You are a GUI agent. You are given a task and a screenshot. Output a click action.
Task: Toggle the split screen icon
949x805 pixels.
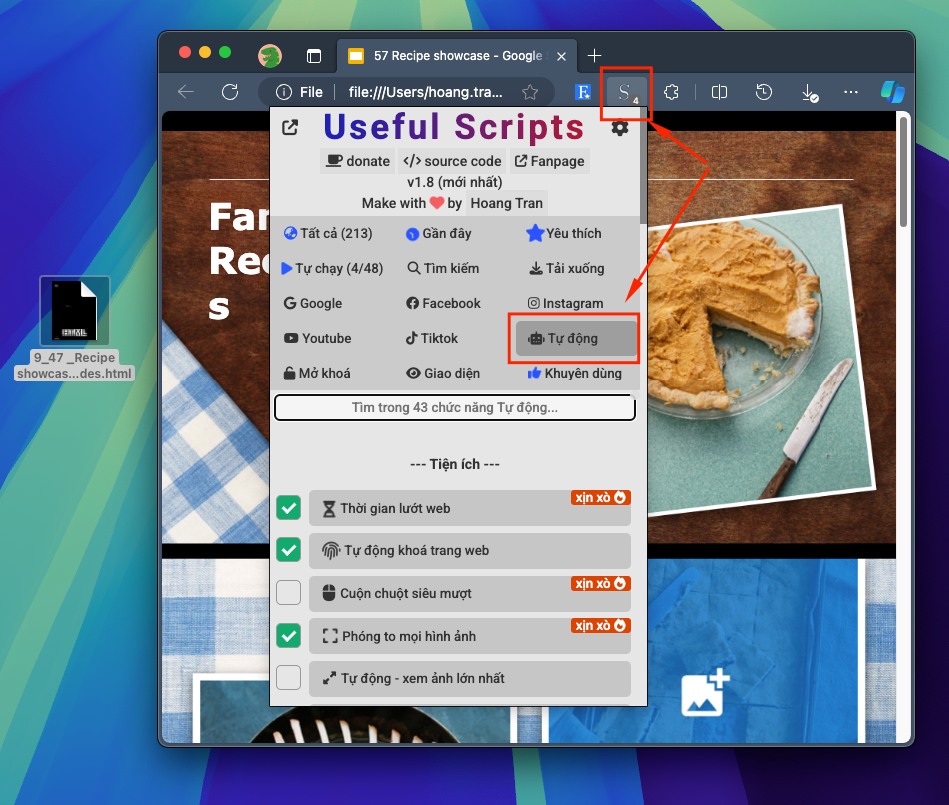[719, 92]
